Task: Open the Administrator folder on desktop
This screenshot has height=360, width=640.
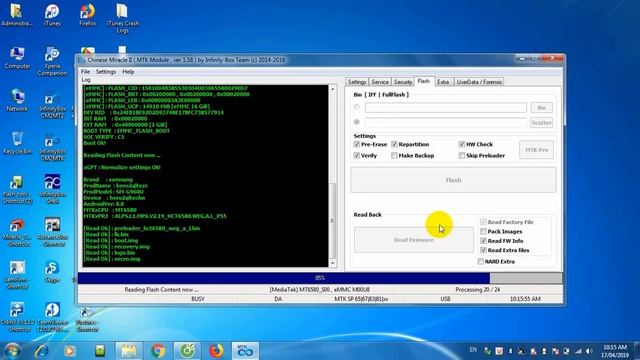Action: pyautogui.click(x=17, y=15)
